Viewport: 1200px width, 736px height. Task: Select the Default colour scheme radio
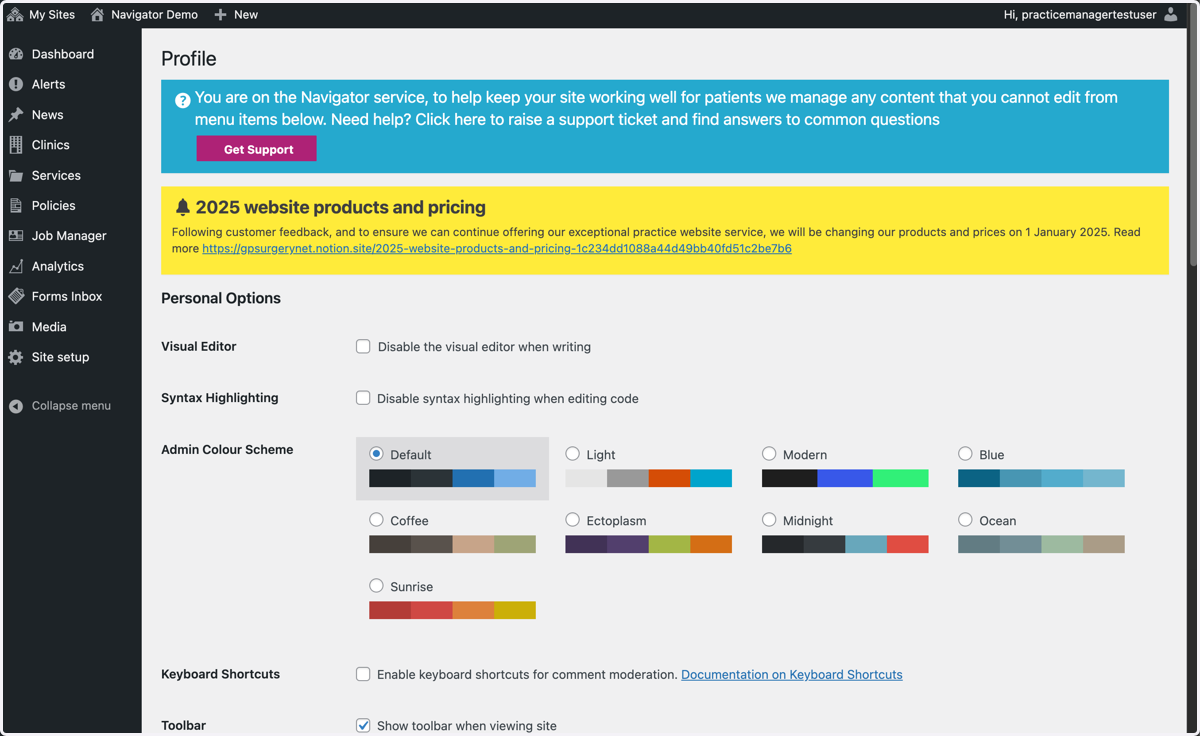tap(376, 454)
